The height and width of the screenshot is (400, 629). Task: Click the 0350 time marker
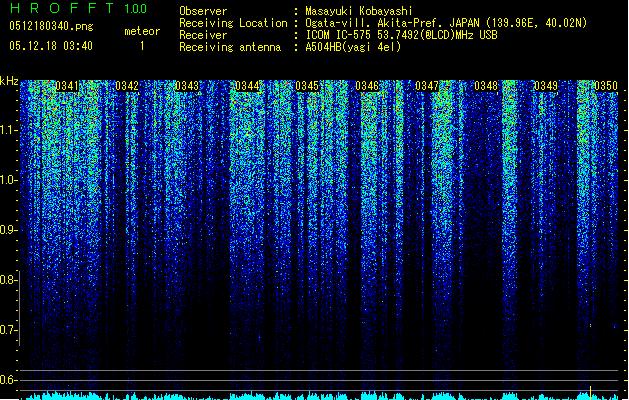click(606, 86)
